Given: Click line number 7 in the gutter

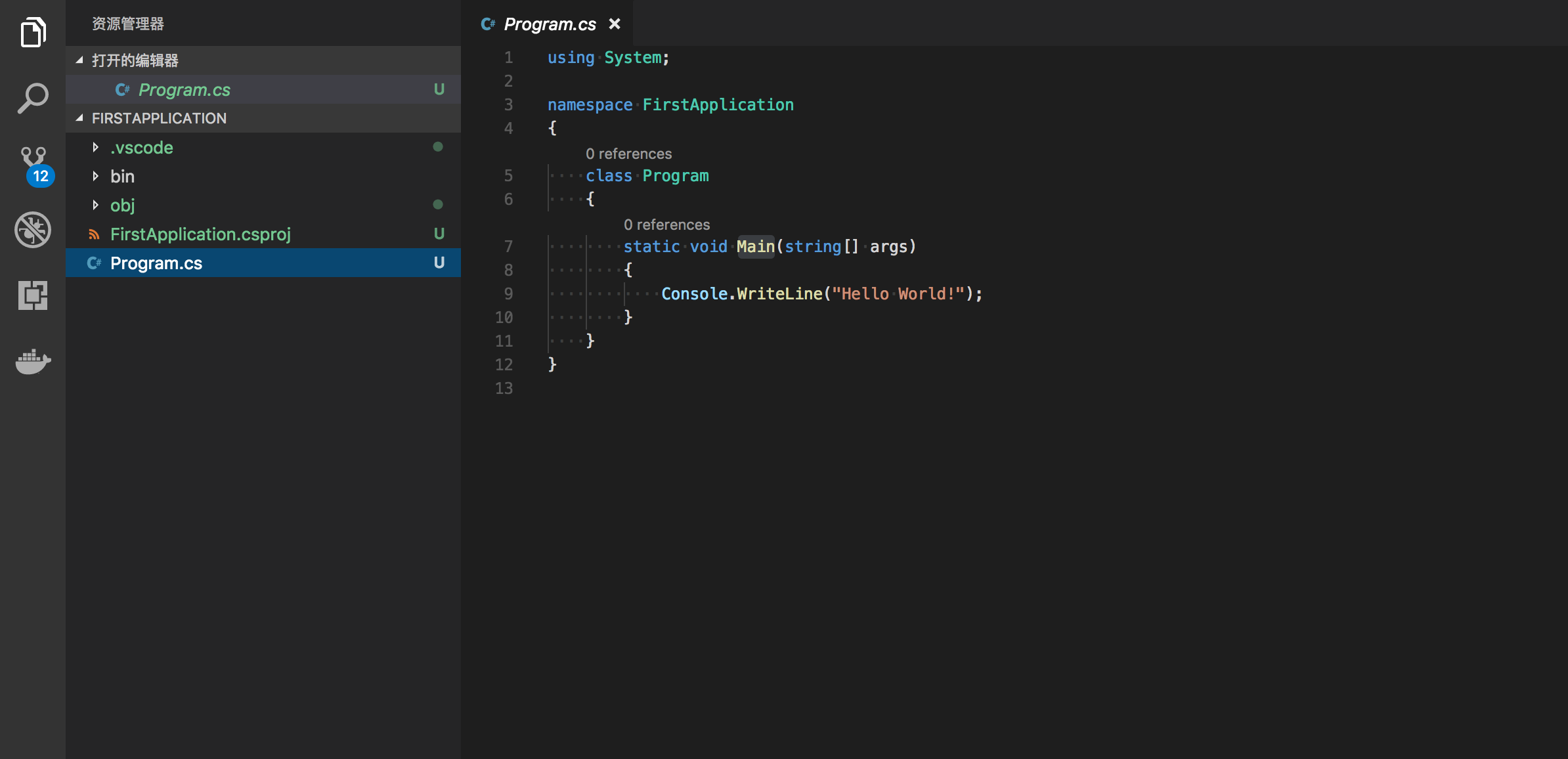Looking at the screenshot, I should [508, 247].
